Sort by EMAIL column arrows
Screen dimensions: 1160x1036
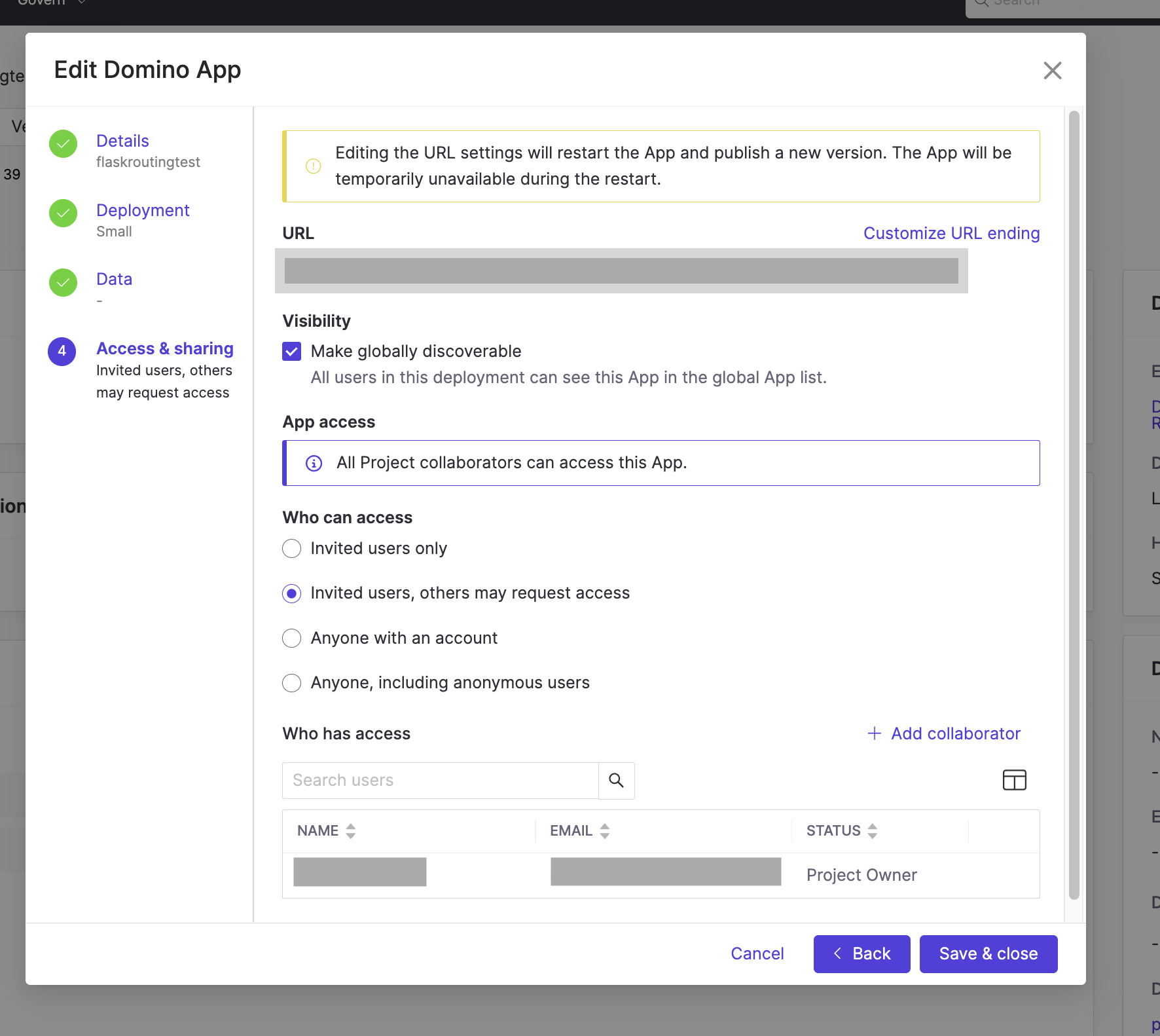point(605,831)
